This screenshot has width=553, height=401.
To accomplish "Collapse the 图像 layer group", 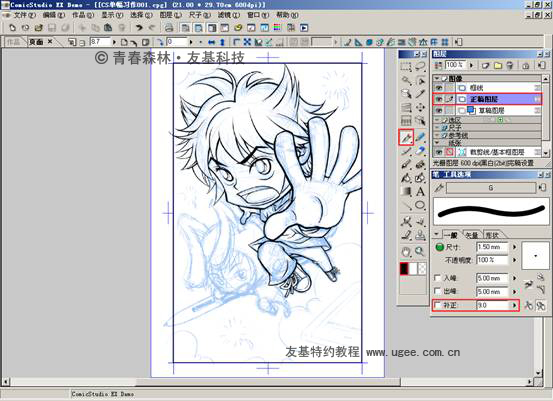I will [x=437, y=78].
